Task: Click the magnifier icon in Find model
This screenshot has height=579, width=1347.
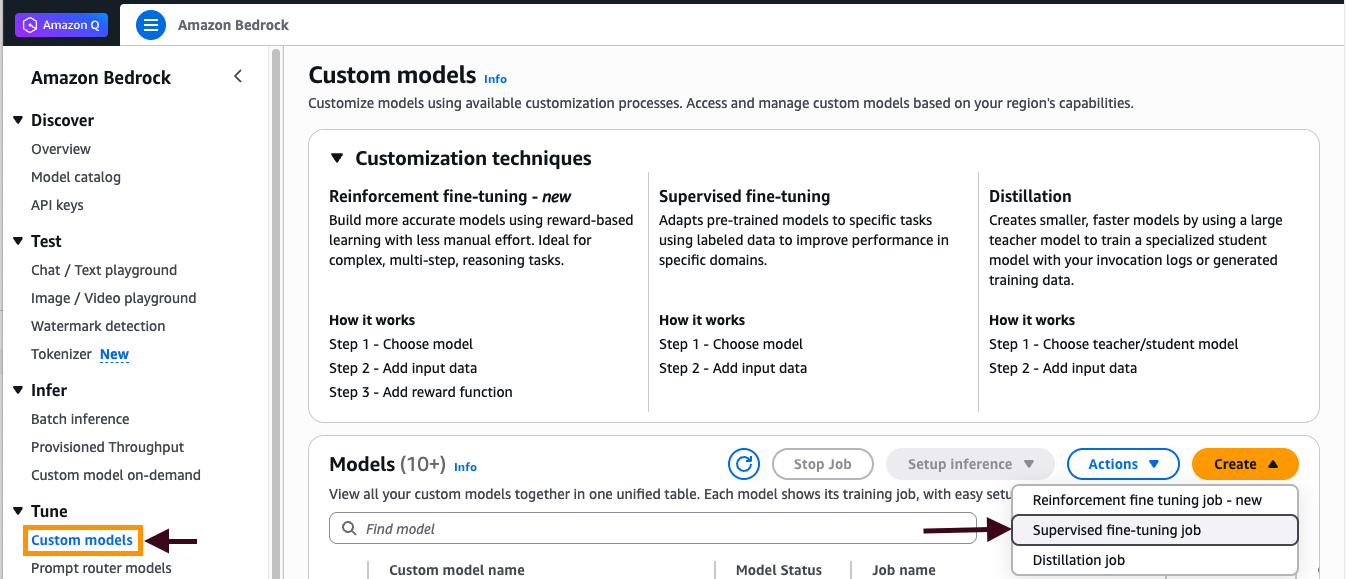Action: coord(348,528)
